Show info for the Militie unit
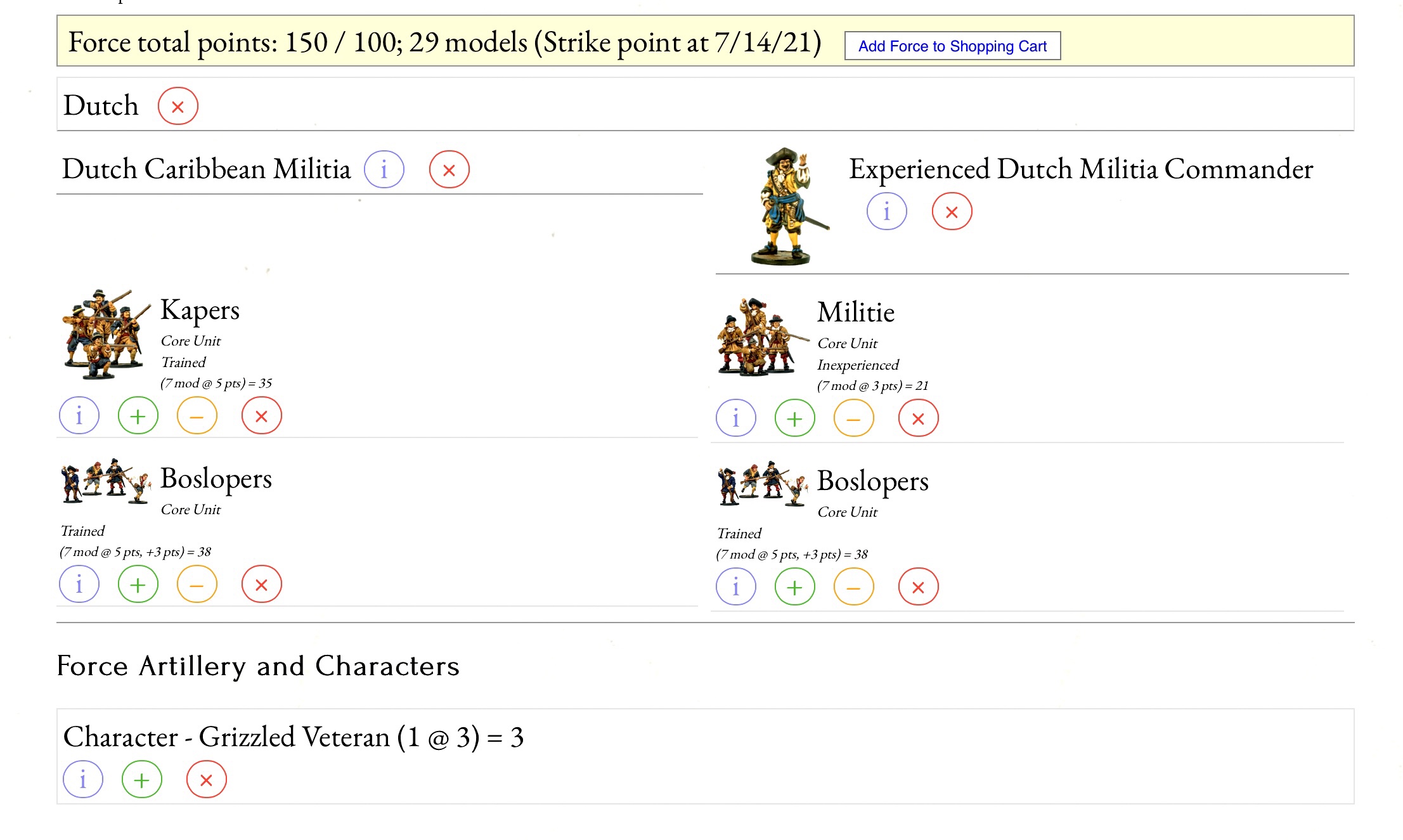 (736, 418)
